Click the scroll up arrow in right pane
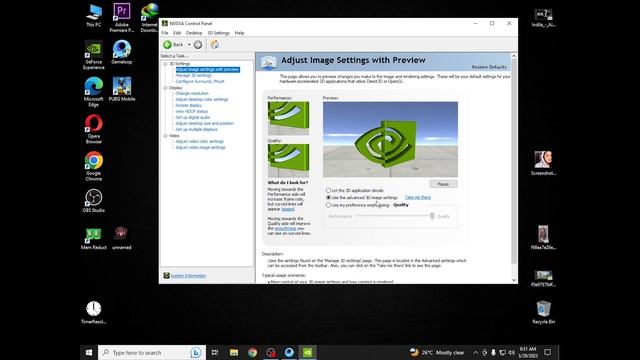This screenshot has height=360, width=640. click(x=514, y=56)
